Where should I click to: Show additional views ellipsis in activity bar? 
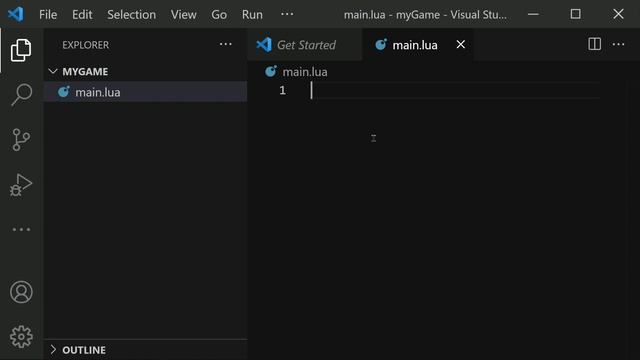click(21, 229)
